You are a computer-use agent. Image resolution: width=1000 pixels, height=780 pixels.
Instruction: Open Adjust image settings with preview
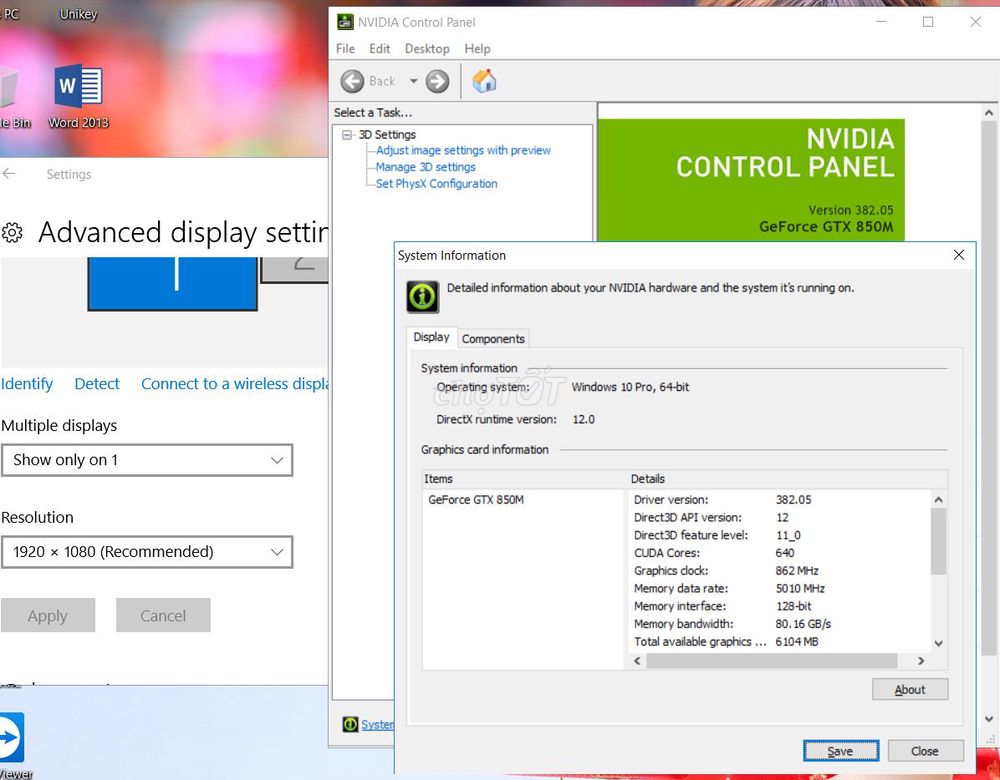(x=463, y=151)
